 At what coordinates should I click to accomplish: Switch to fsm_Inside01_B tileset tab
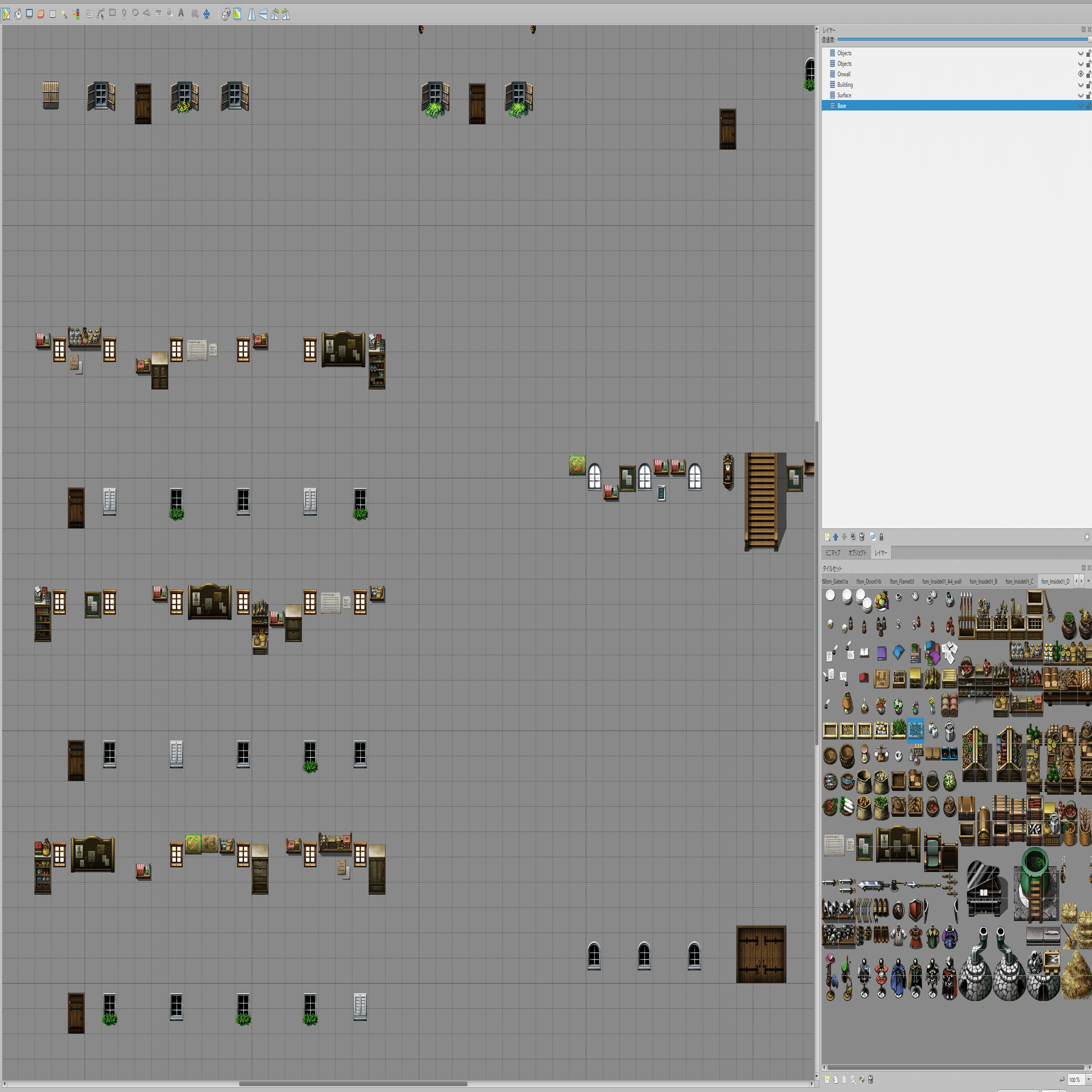(983, 581)
